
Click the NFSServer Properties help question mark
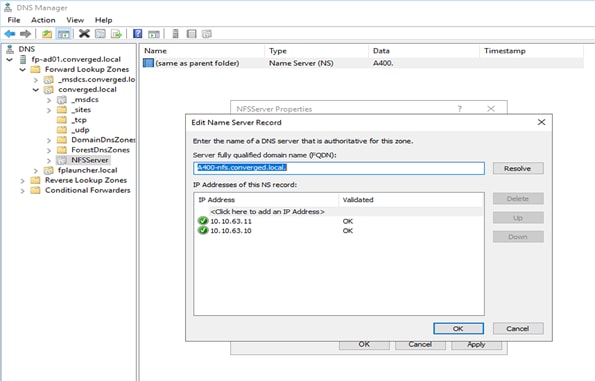click(460, 109)
